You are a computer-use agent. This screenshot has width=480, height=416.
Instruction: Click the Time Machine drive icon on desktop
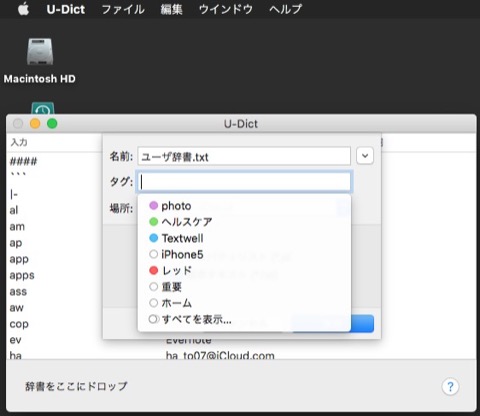pyautogui.click(x=43, y=108)
